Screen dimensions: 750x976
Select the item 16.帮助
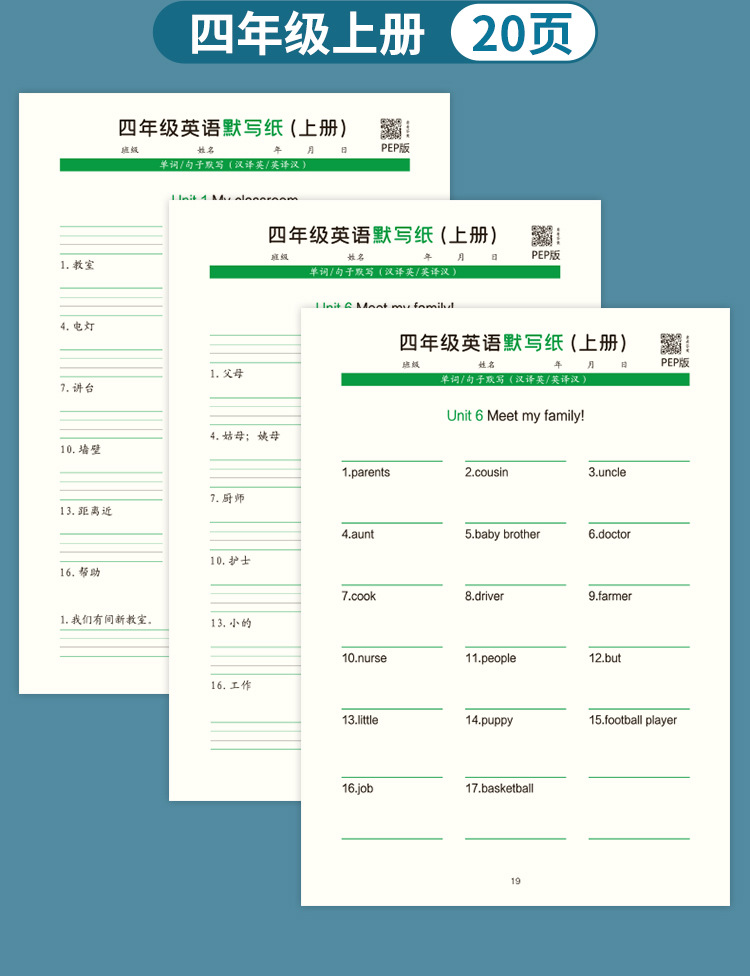pyautogui.click(x=80, y=572)
